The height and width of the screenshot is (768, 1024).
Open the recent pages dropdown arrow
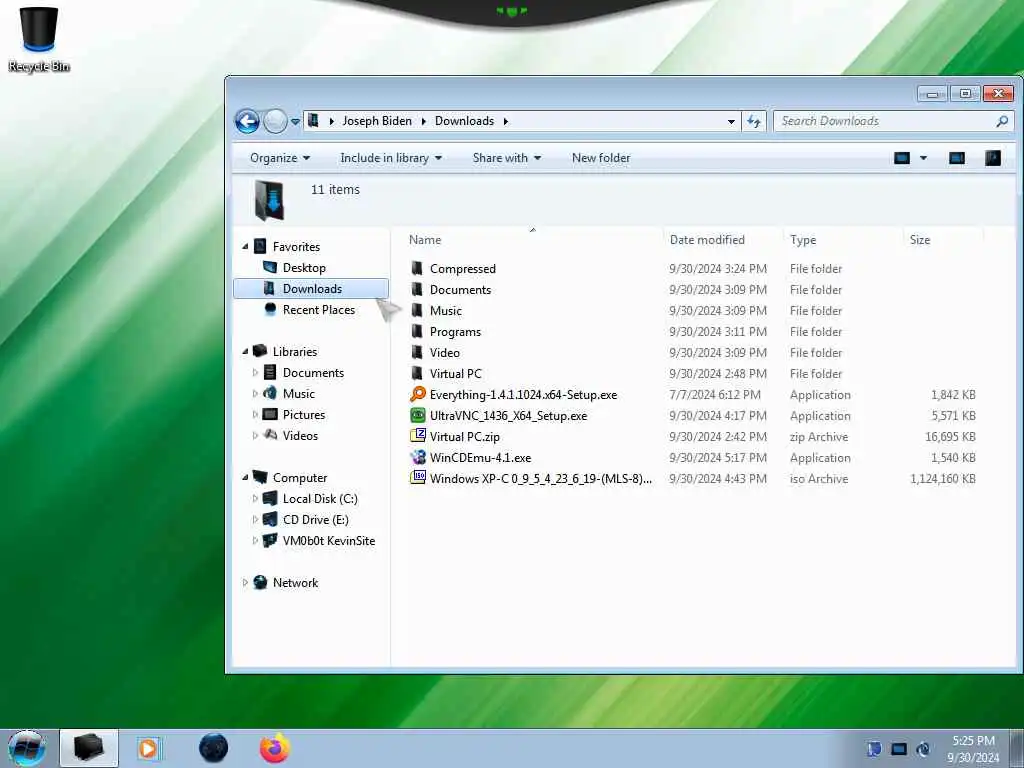[x=295, y=121]
